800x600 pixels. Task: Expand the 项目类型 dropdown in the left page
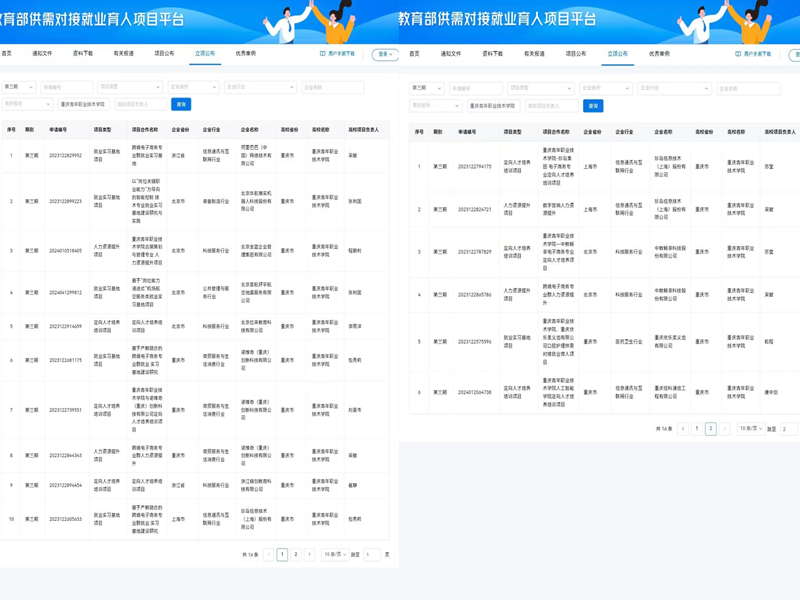pos(130,87)
